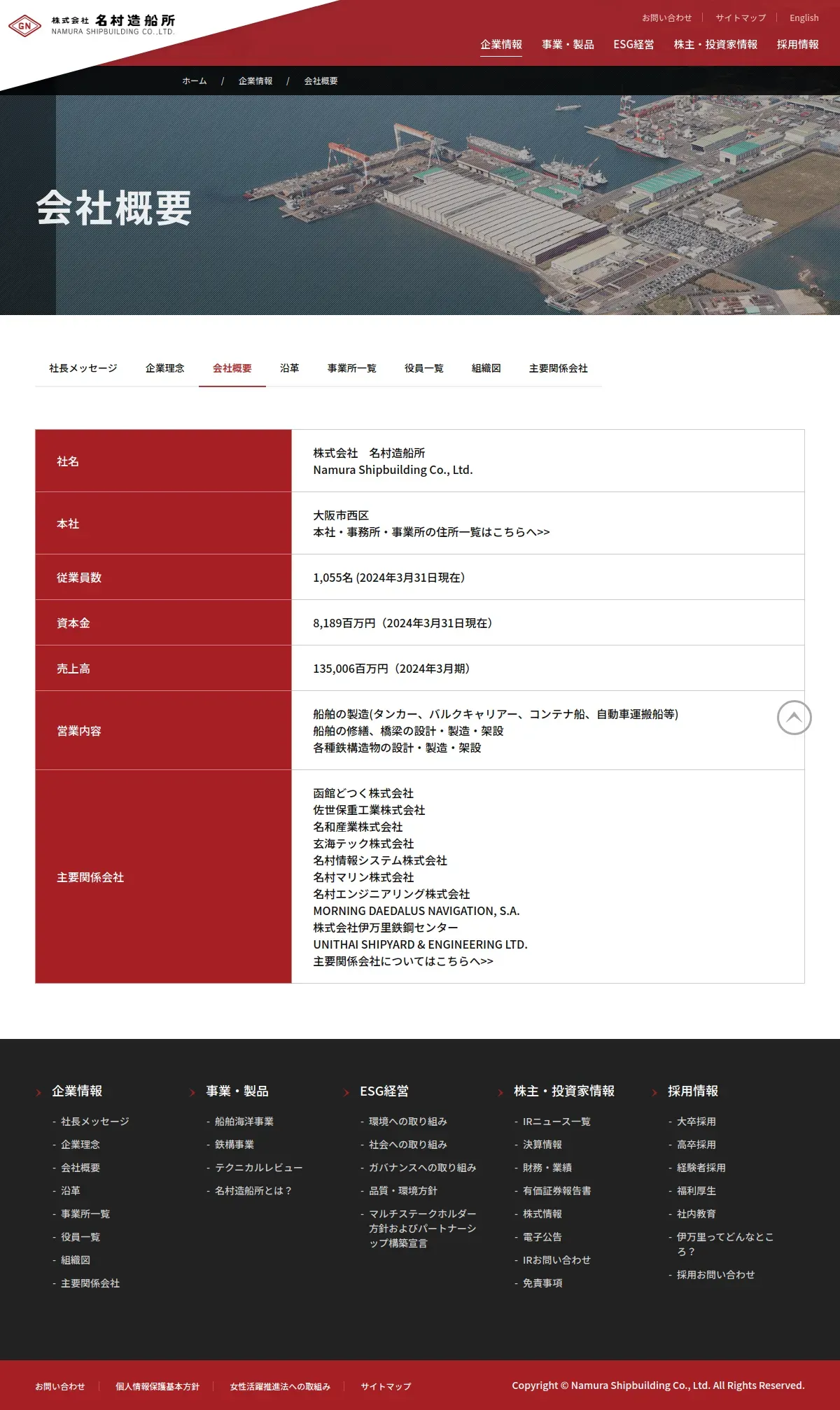840x1410 pixels.
Task: Select the 沿革 tab
Action: click(x=290, y=368)
